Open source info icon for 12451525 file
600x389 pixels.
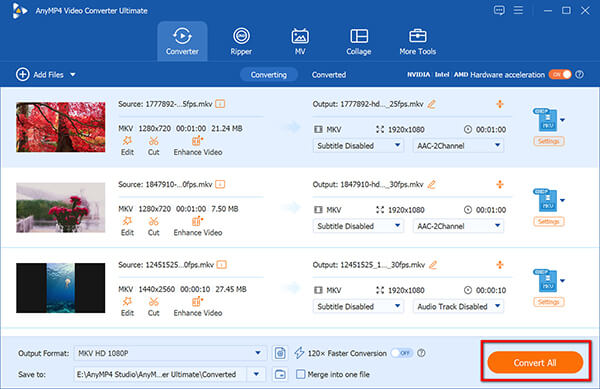click(222, 264)
